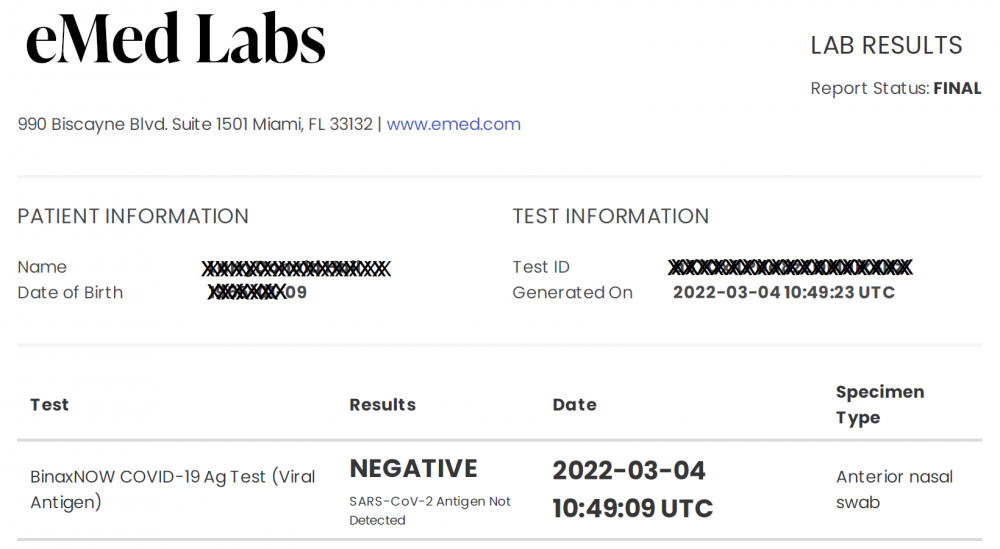This screenshot has width=1000, height=549.
Task: Click the Miami street address text
Action: (195, 124)
